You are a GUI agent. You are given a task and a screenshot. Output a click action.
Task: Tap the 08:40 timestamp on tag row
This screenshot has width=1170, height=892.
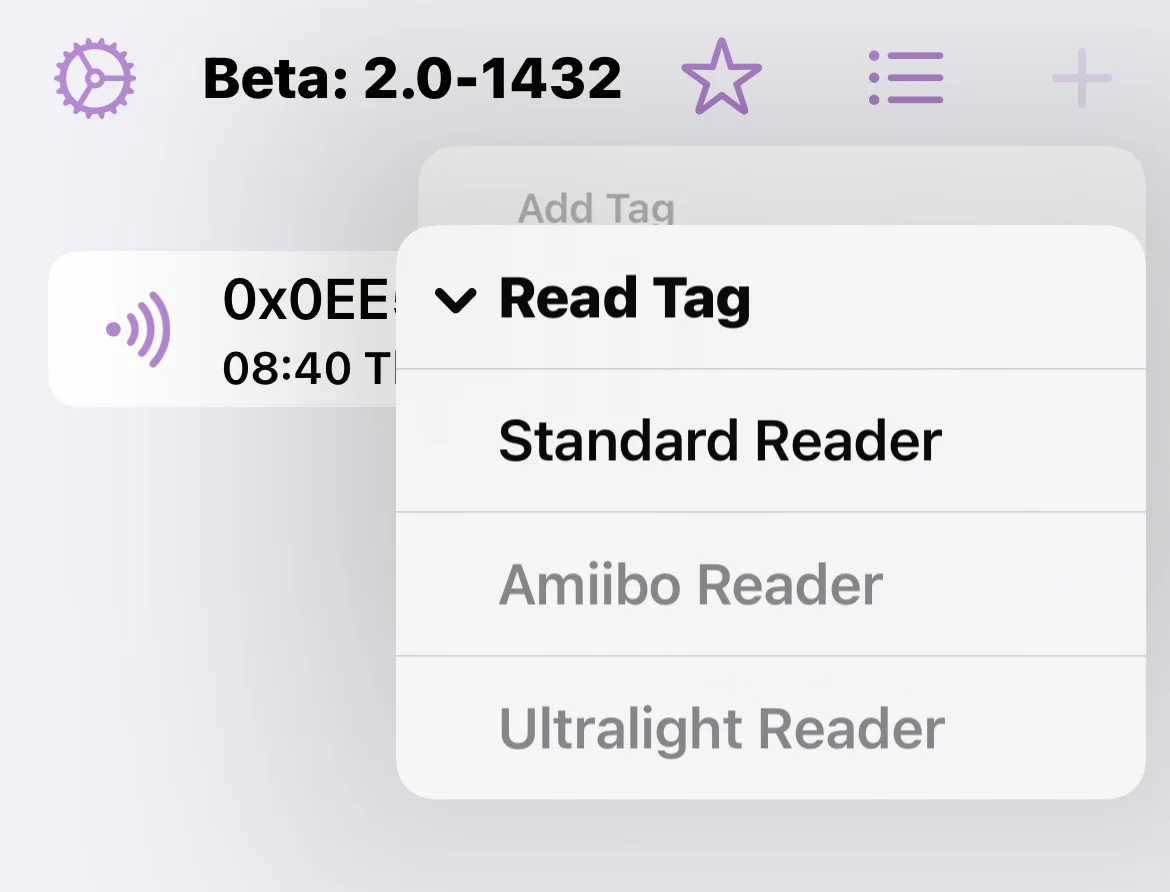tap(300, 369)
